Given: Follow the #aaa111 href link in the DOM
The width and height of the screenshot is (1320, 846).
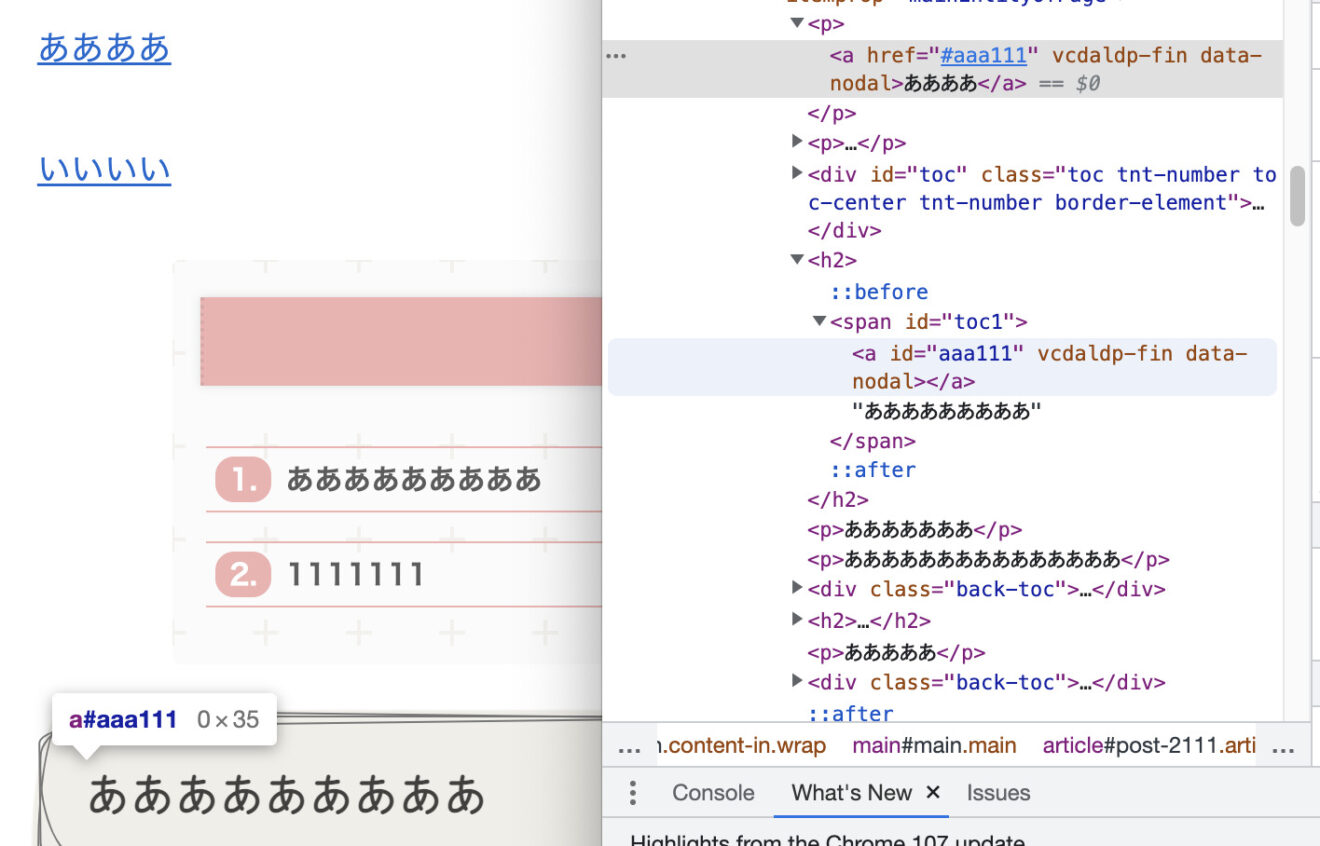Looking at the screenshot, I should click(983, 55).
